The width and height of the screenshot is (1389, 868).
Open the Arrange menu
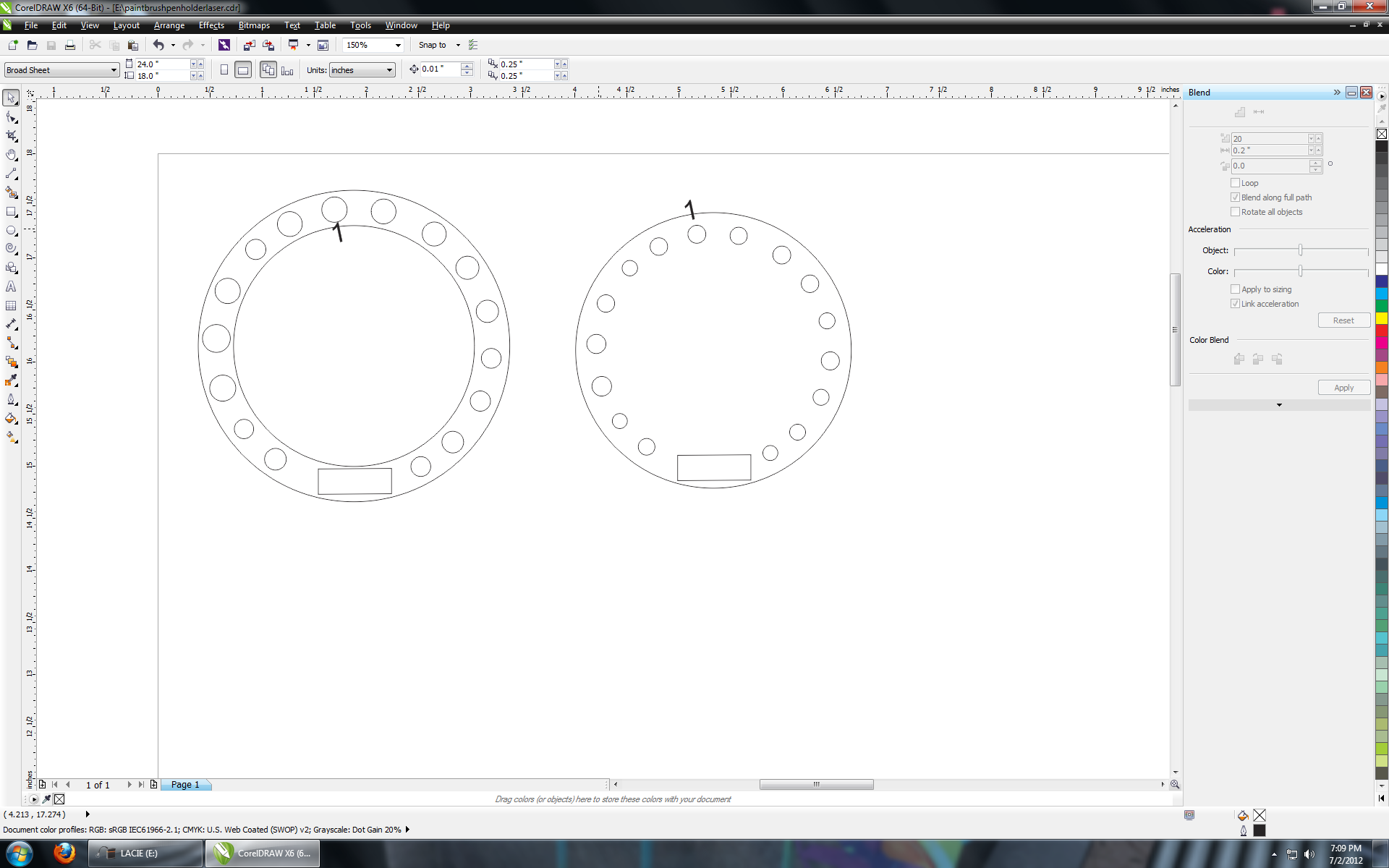(x=169, y=25)
